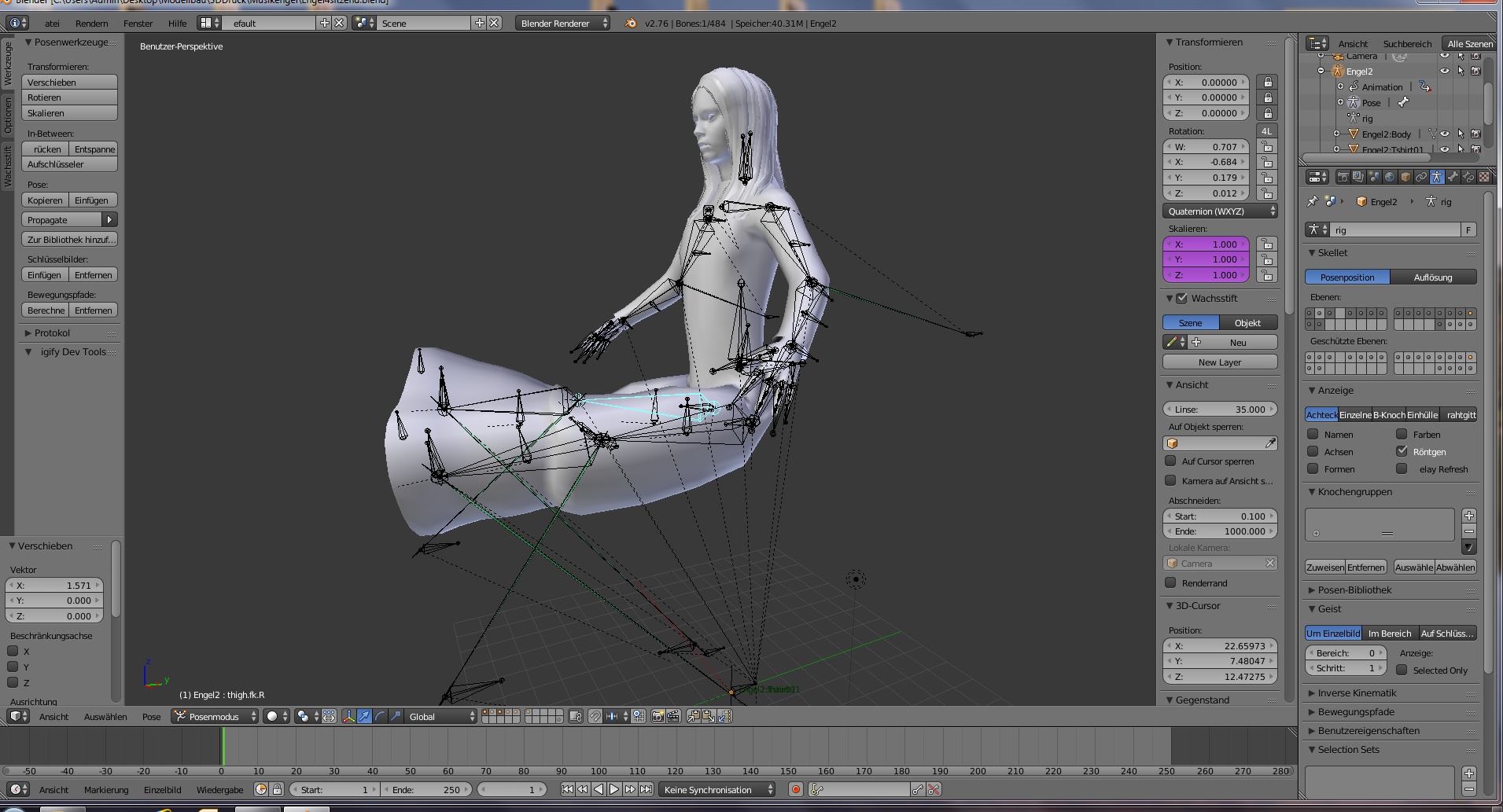The width and height of the screenshot is (1503, 812).
Task: Click the OpenGL render camera icon
Action: point(658,716)
